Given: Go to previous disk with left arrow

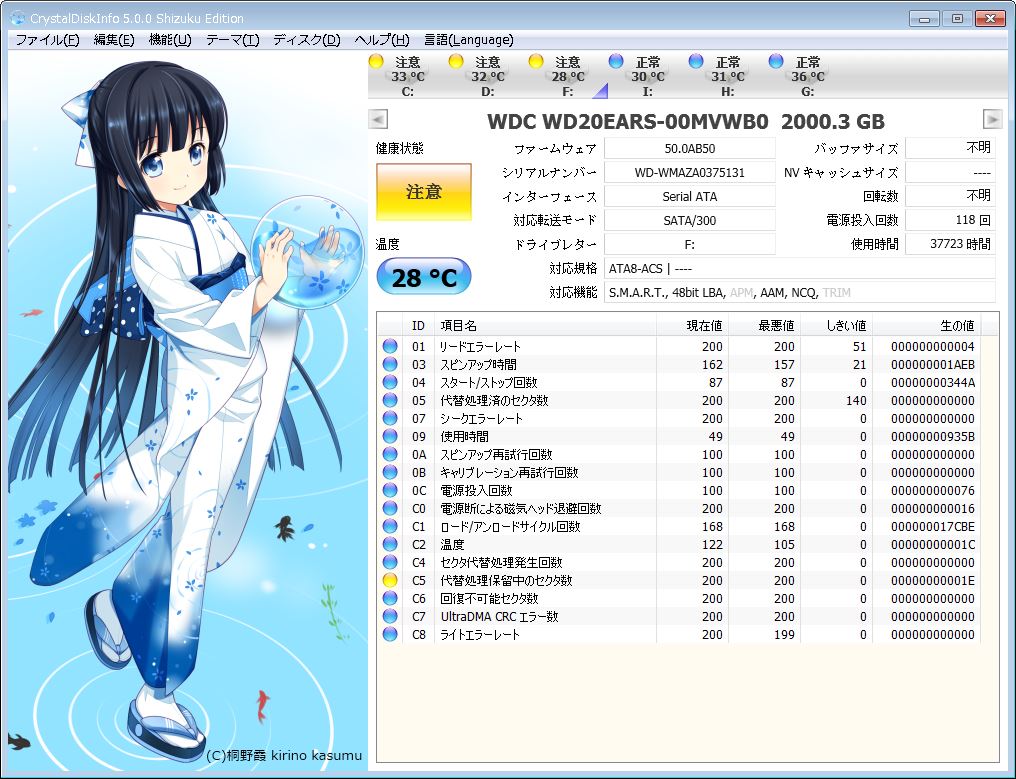Looking at the screenshot, I should tap(378, 119).
